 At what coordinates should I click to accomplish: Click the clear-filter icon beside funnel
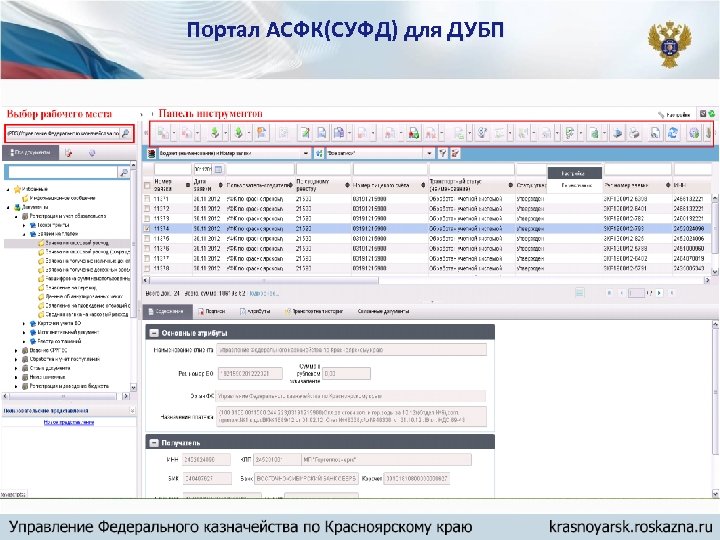[x=455, y=153]
